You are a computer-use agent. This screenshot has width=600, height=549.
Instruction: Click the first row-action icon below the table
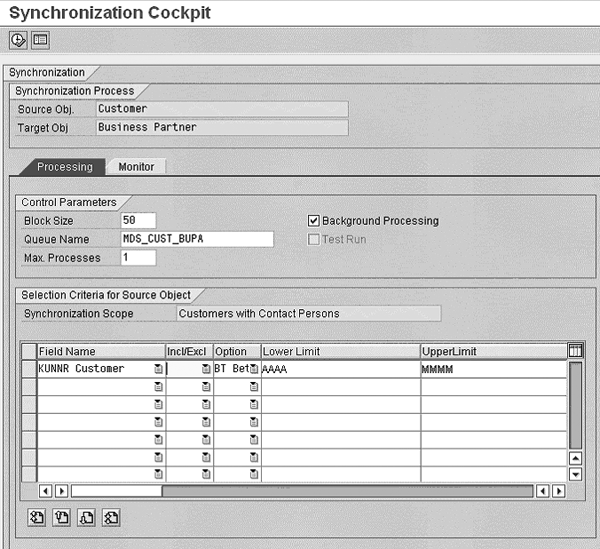click(37, 517)
